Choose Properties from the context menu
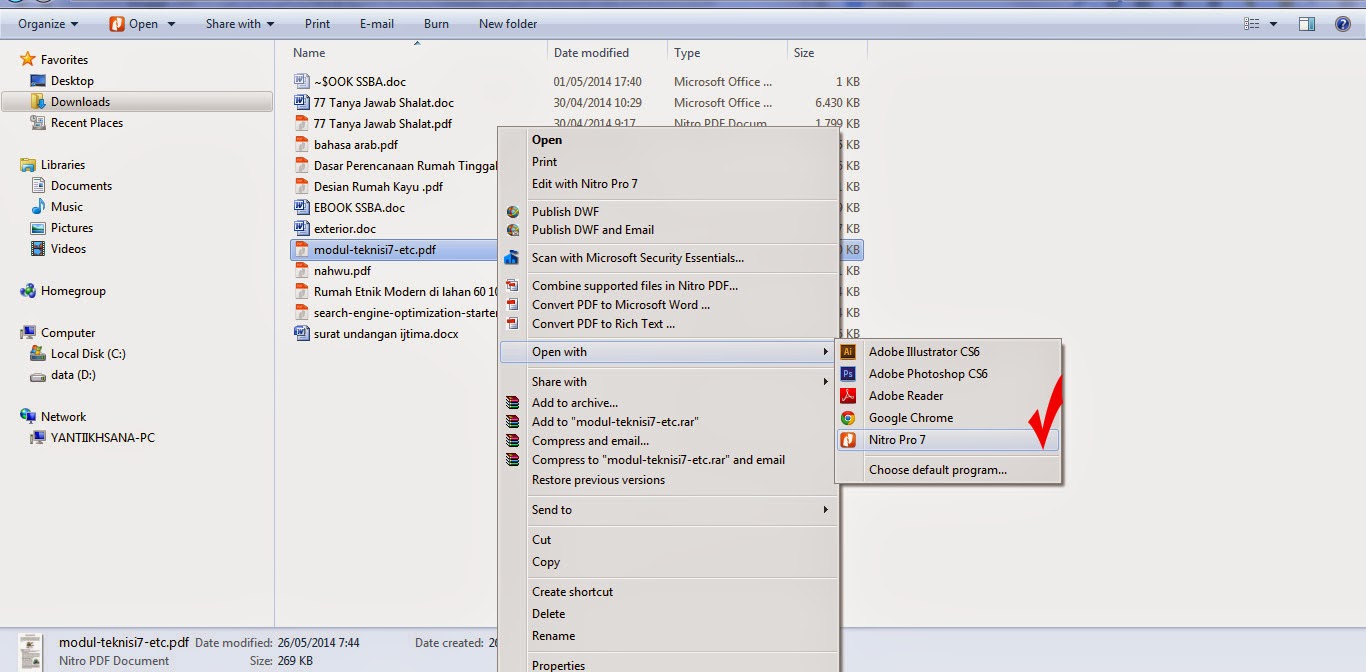This screenshot has width=1366, height=672. point(558,663)
